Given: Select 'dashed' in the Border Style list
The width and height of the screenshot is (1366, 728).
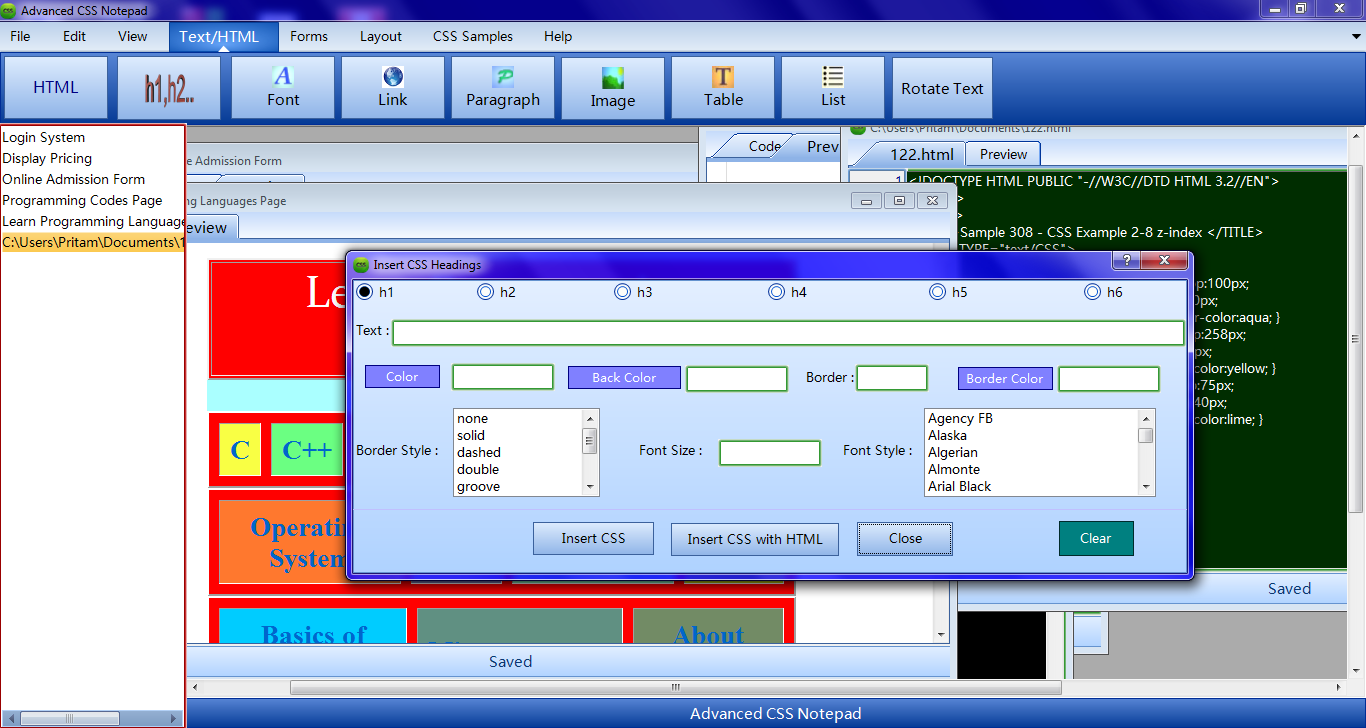Looking at the screenshot, I should pyautogui.click(x=477, y=452).
